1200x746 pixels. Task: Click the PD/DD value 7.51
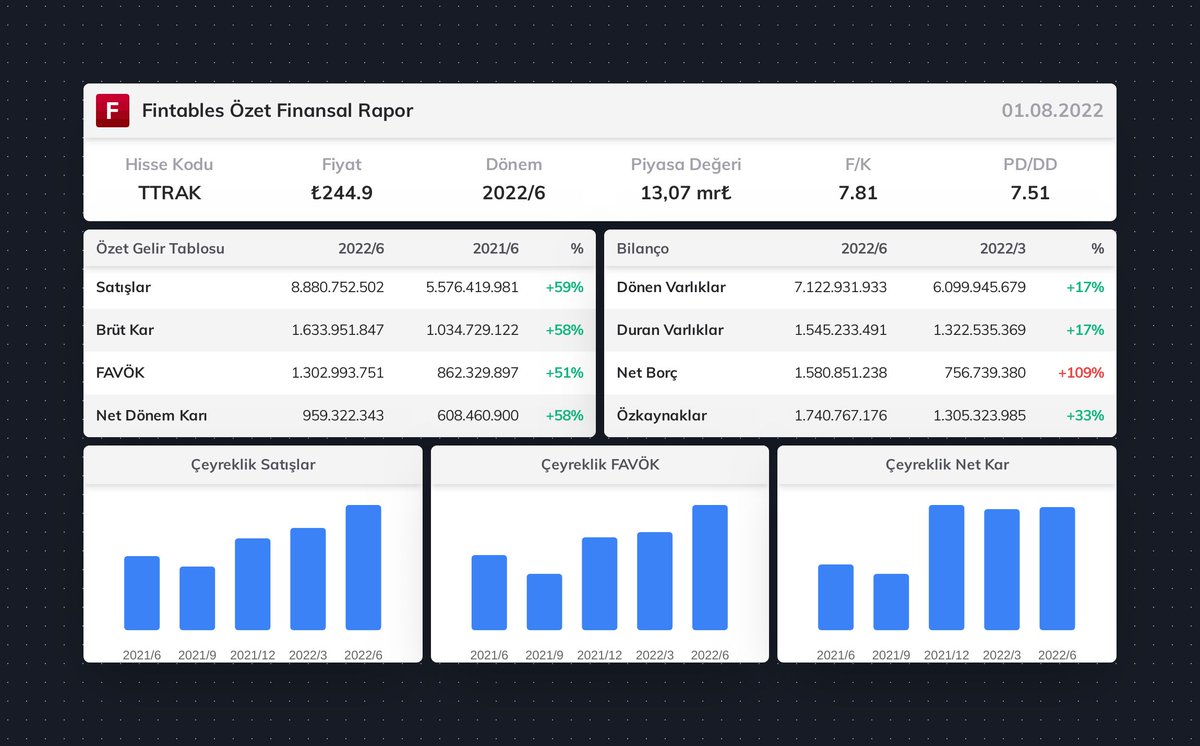click(1030, 193)
